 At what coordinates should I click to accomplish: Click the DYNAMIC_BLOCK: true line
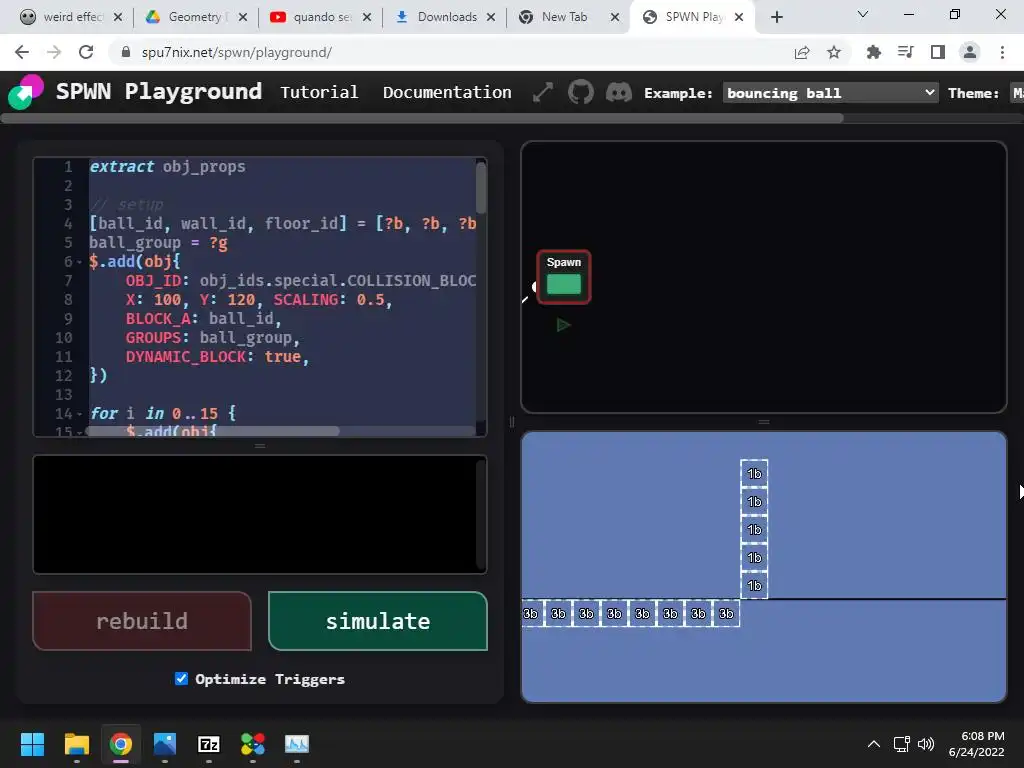(x=217, y=357)
